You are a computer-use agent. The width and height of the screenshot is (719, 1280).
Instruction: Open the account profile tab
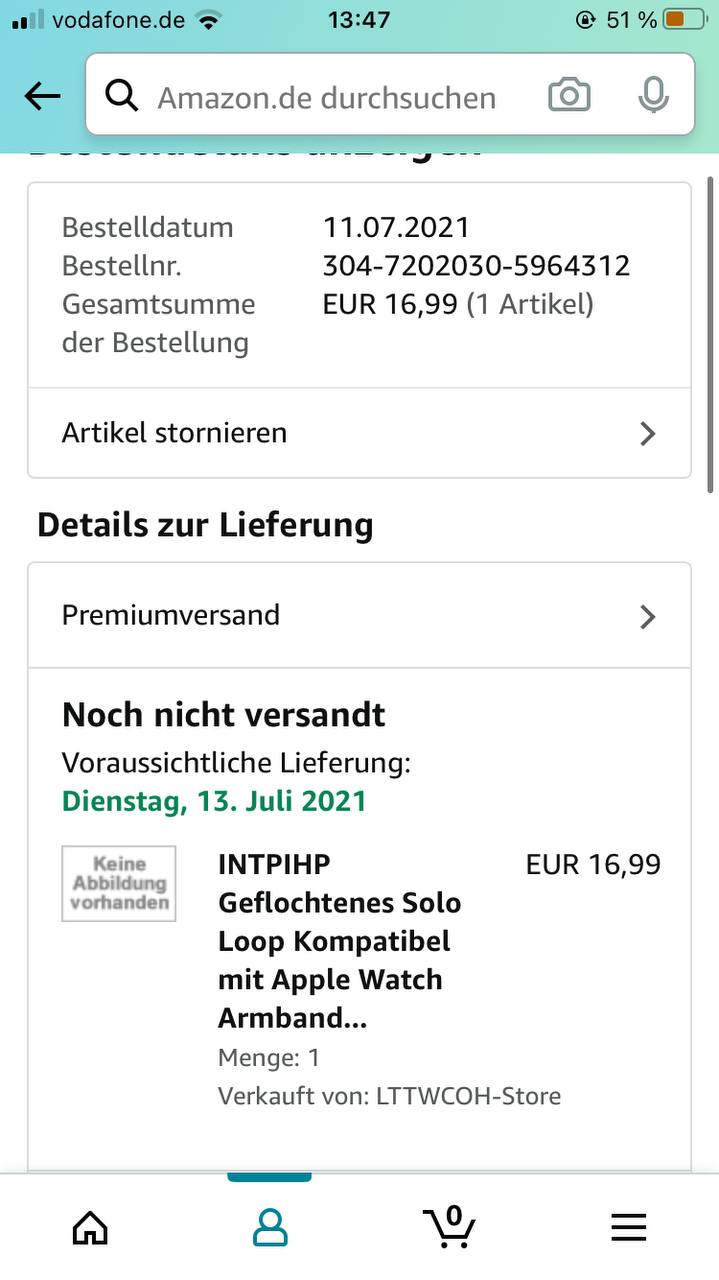tap(269, 1226)
